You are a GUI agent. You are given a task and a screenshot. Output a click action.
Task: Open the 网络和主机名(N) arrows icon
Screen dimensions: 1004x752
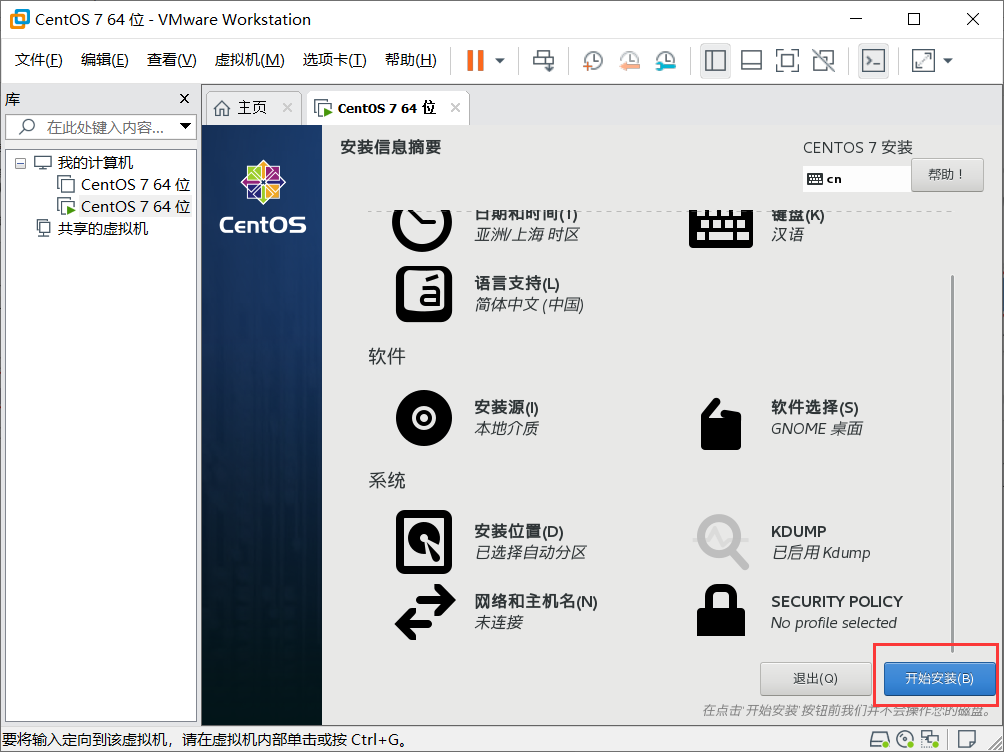pyautogui.click(x=425, y=612)
